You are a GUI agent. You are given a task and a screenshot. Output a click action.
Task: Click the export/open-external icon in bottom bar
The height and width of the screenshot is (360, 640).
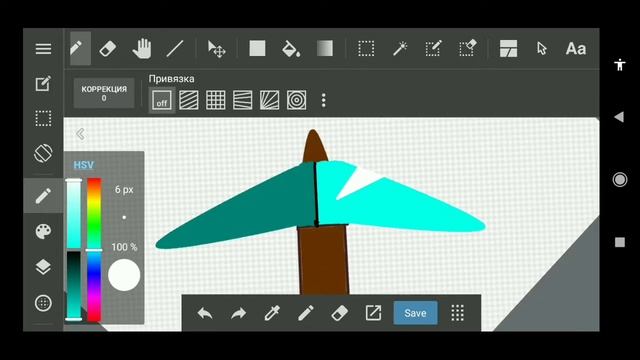pyautogui.click(x=373, y=313)
